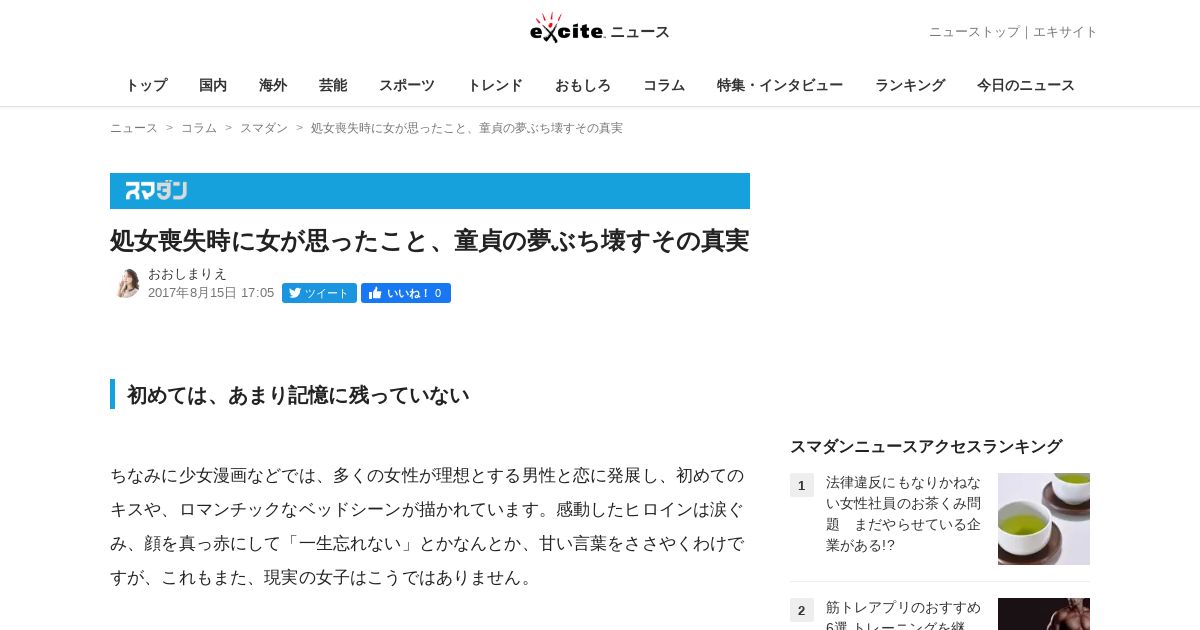1200x630 pixels.
Task: Click the ニューストップ header link
Action: click(x=974, y=32)
